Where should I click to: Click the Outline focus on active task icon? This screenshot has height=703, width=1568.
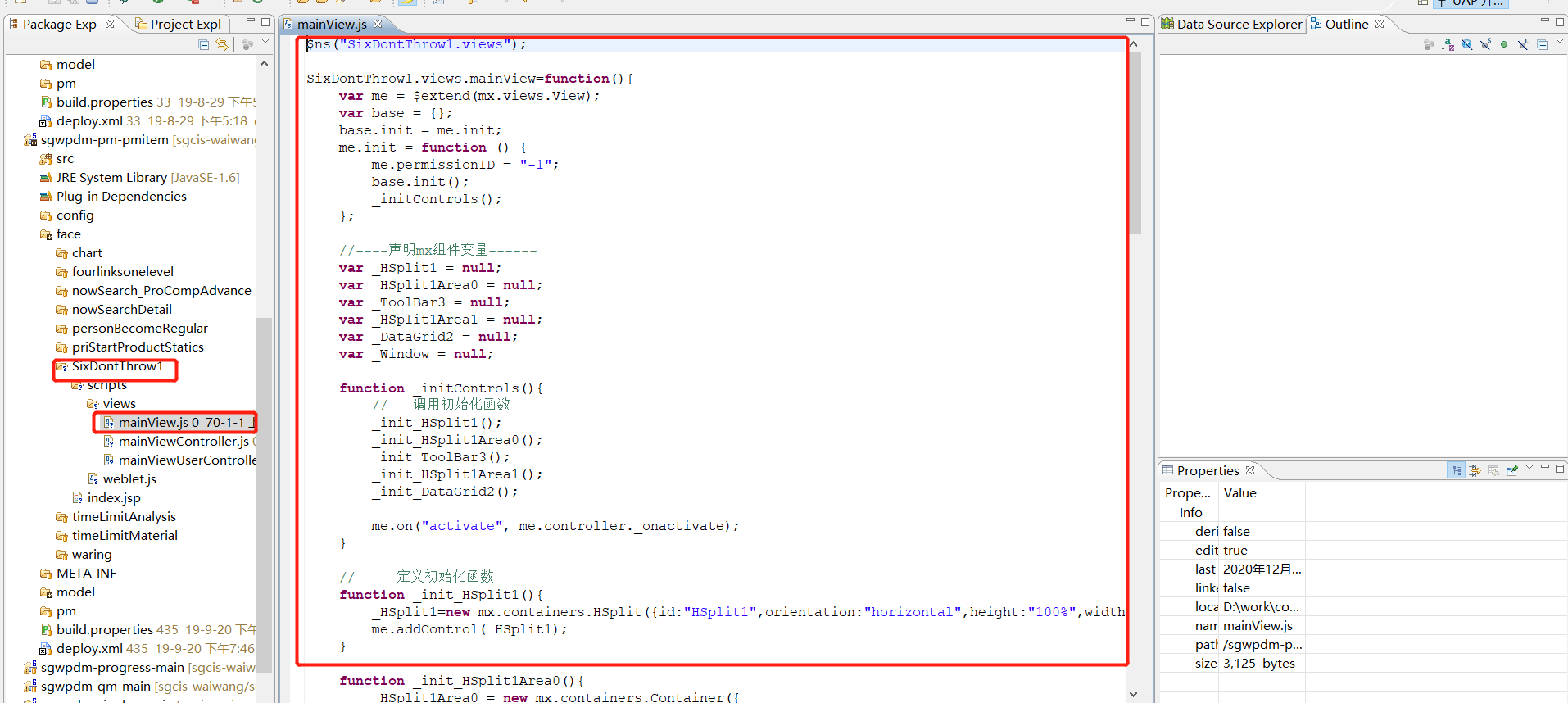pos(1429,44)
